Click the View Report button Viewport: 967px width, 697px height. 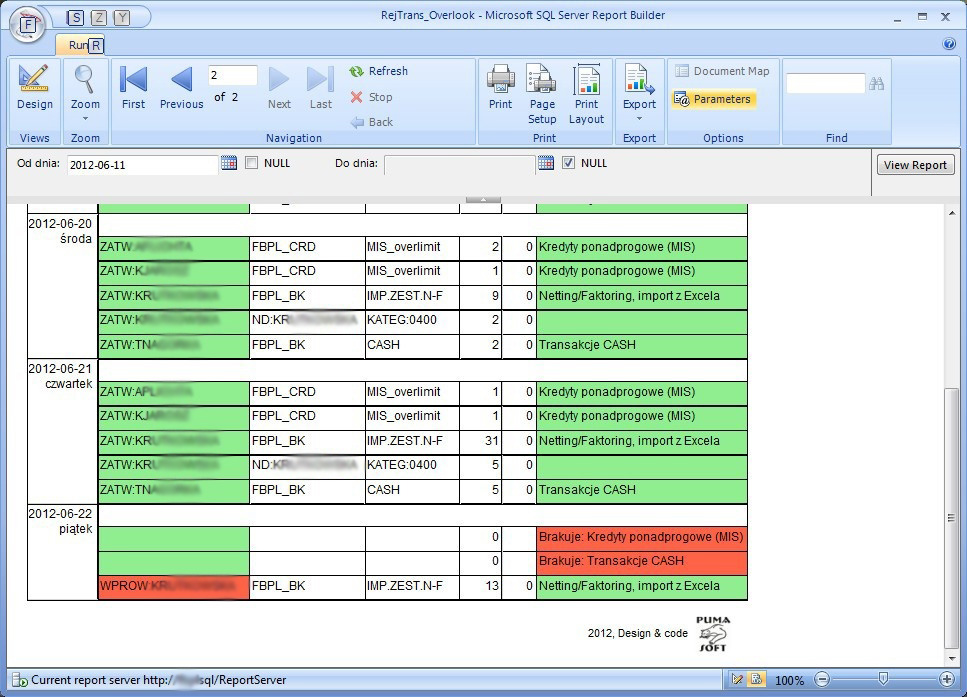pyautogui.click(x=915, y=165)
